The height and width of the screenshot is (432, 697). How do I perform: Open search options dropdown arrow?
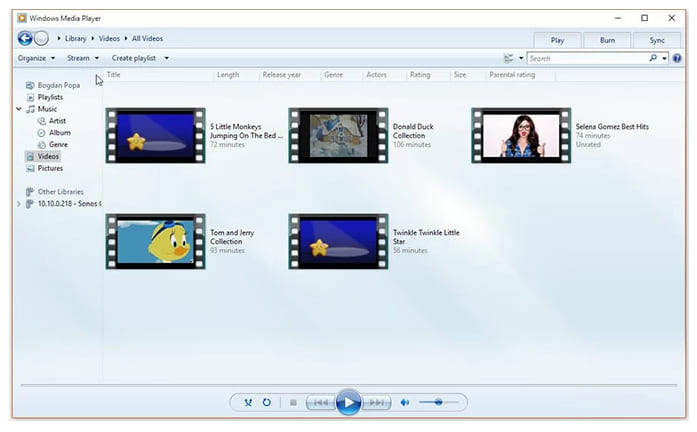(x=664, y=58)
